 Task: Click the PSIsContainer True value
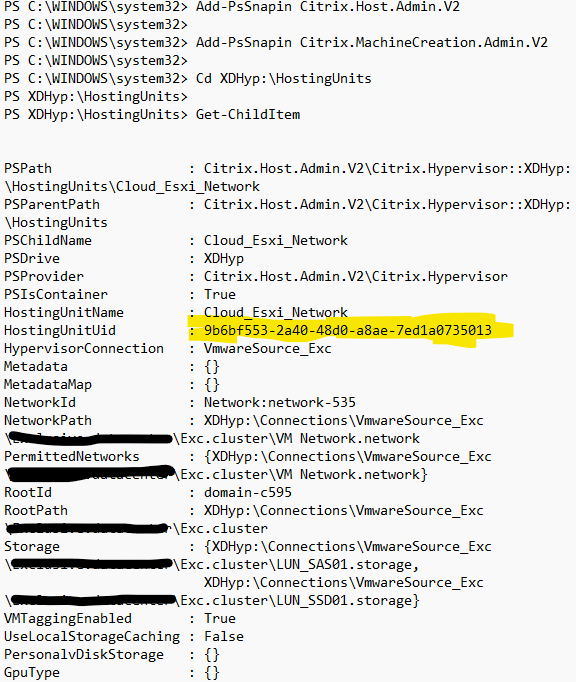pos(220,294)
